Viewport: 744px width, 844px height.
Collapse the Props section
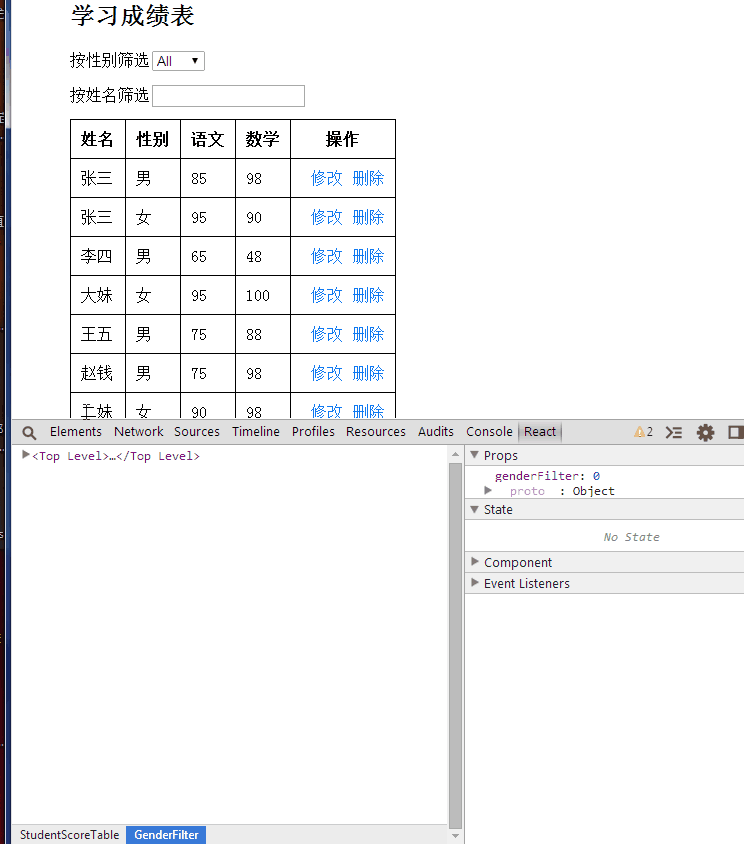475,456
